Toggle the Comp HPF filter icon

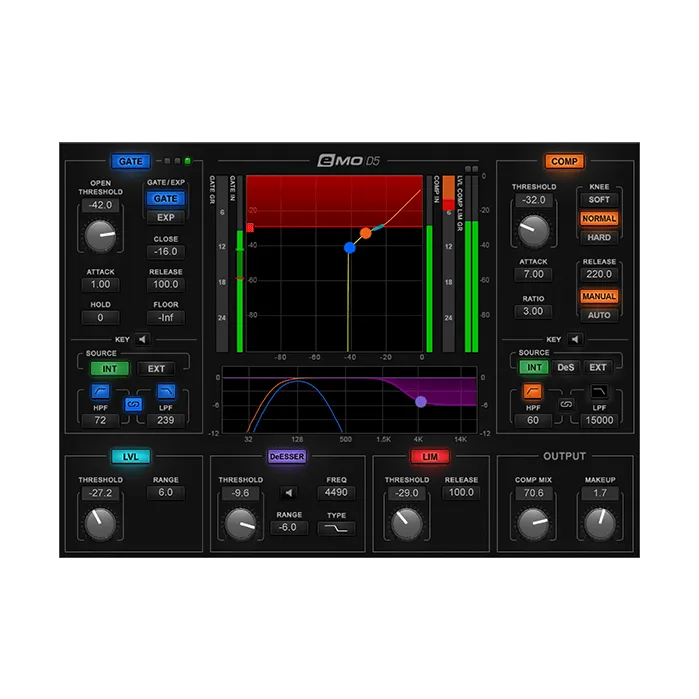(532, 391)
